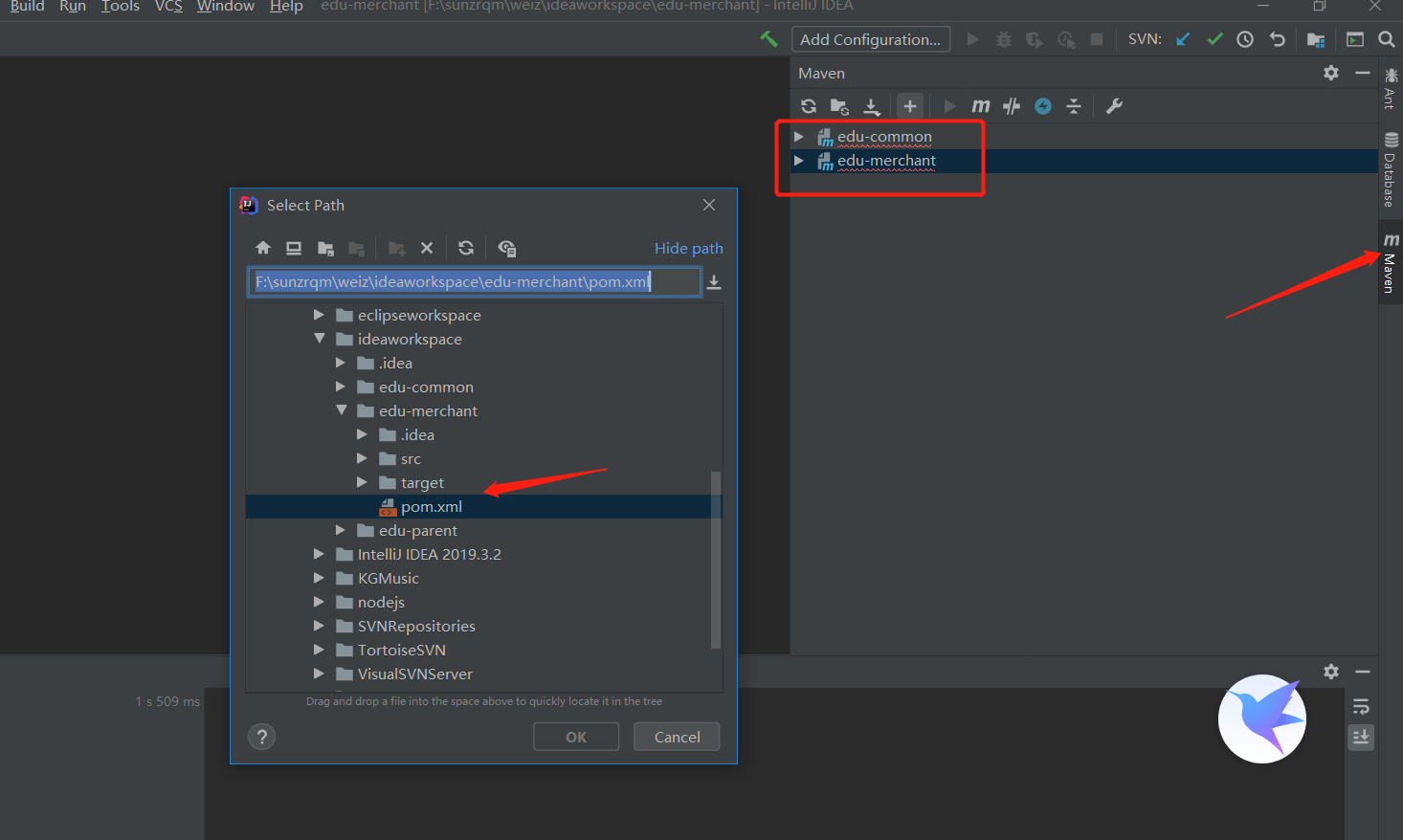The width and height of the screenshot is (1403, 840).
Task: Open Database tool window tab
Action: pyautogui.click(x=1391, y=168)
